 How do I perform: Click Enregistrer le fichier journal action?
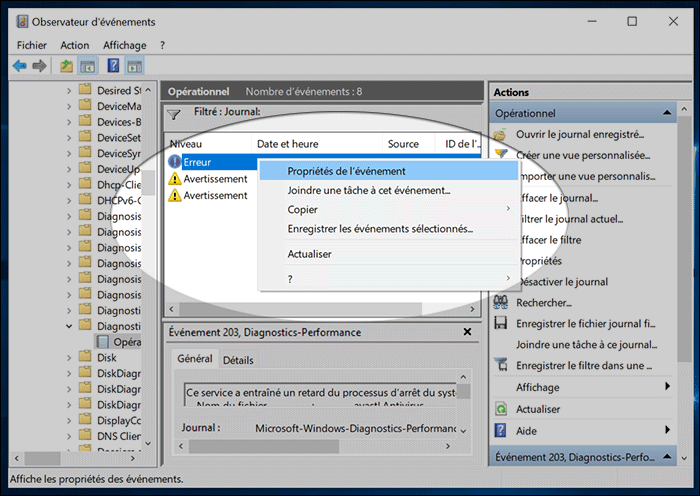(x=585, y=323)
